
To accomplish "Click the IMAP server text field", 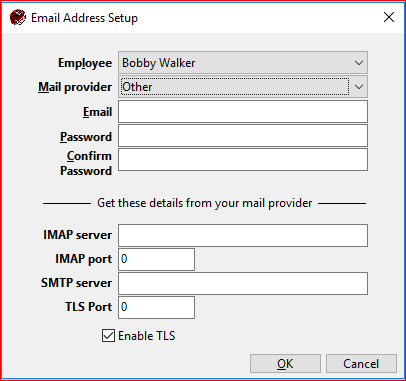I will point(243,235).
